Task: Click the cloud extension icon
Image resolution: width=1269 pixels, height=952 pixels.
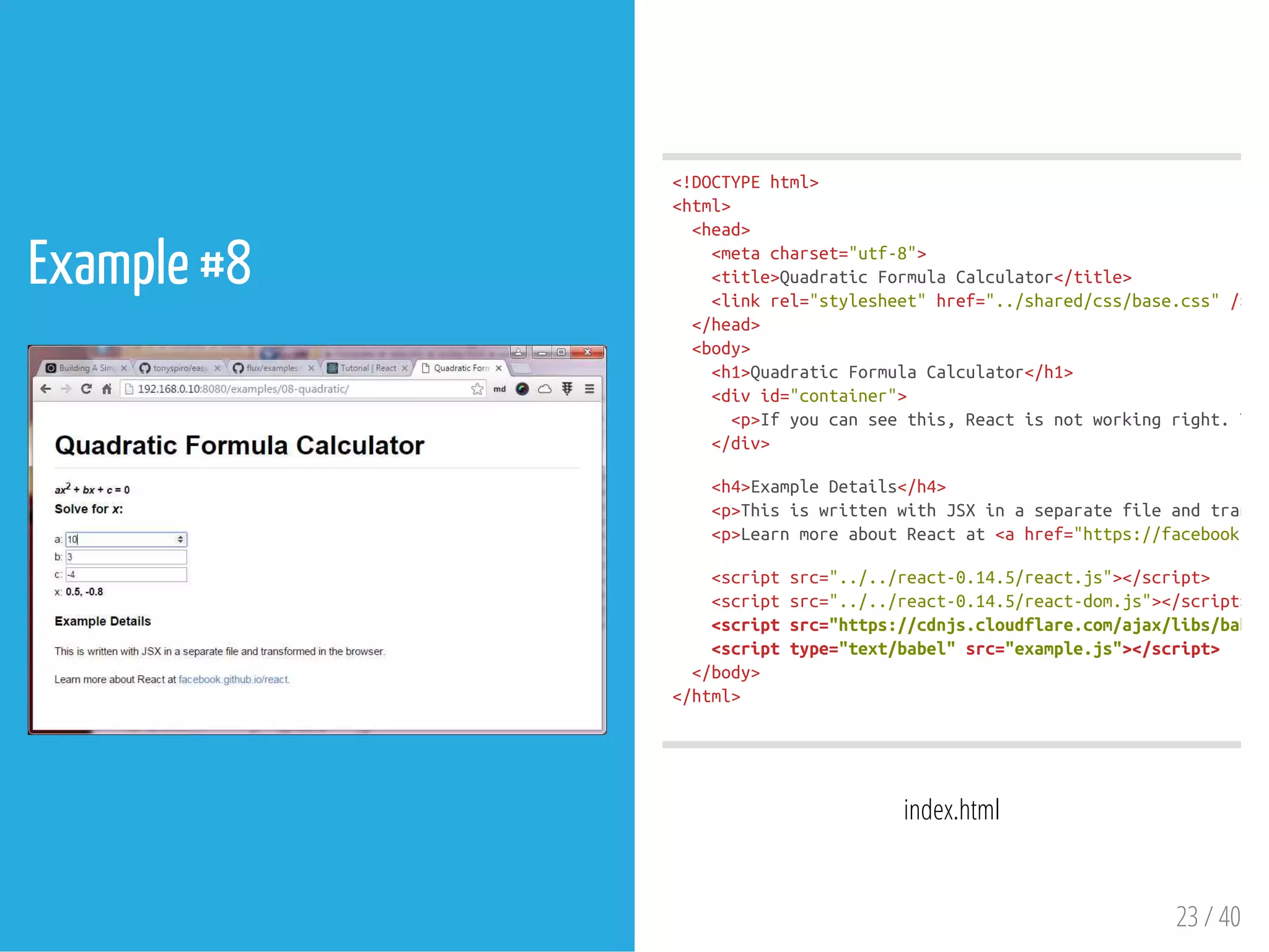Action: (545, 389)
